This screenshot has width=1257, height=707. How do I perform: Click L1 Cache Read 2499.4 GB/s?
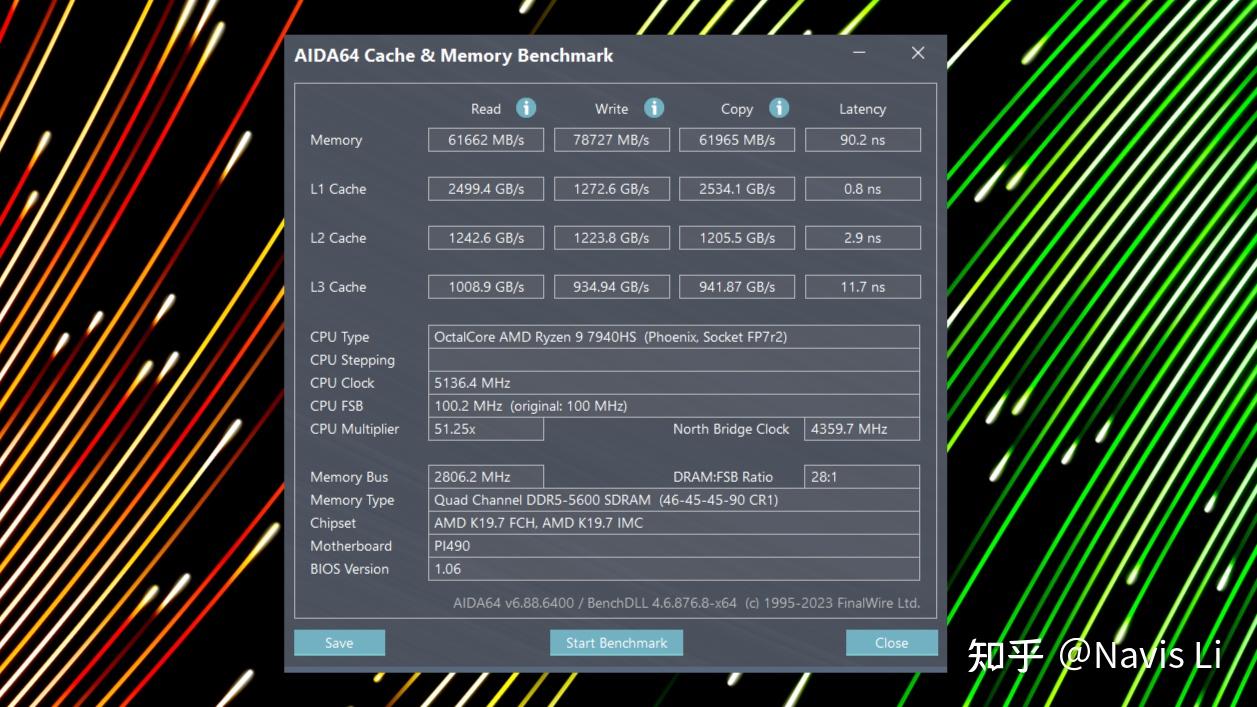(x=486, y=189)
